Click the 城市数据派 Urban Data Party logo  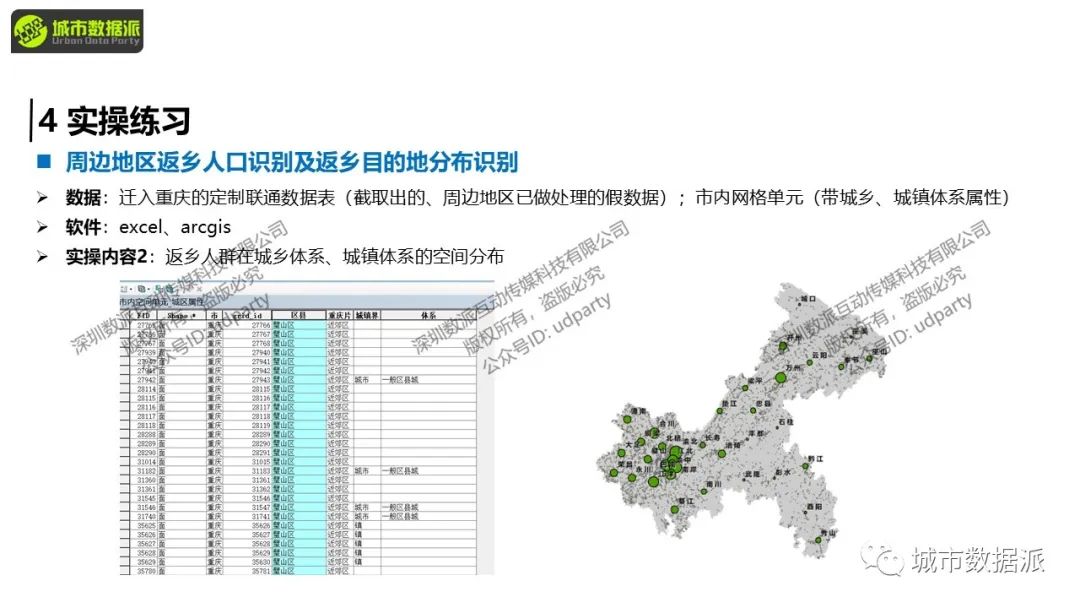77,31
